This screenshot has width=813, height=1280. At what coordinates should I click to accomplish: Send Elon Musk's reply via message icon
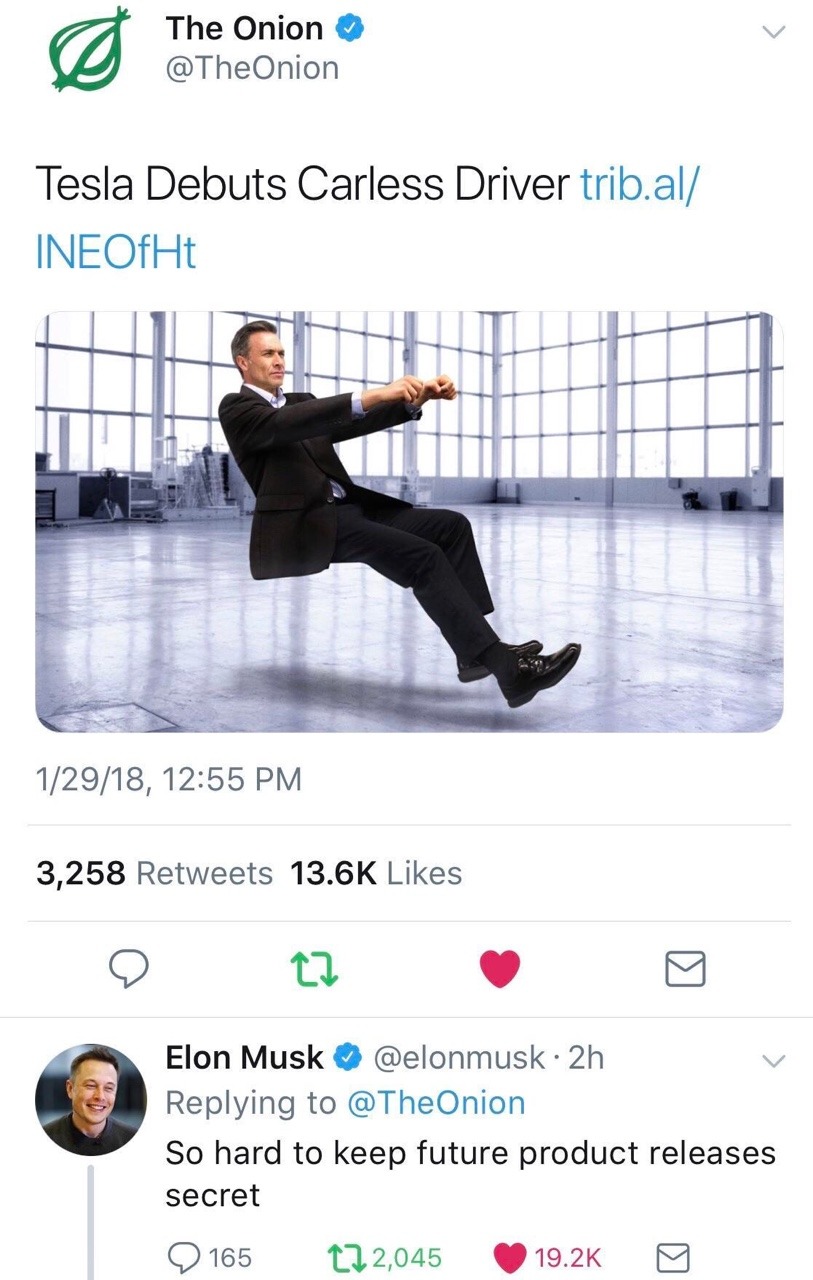point(671,1257)
